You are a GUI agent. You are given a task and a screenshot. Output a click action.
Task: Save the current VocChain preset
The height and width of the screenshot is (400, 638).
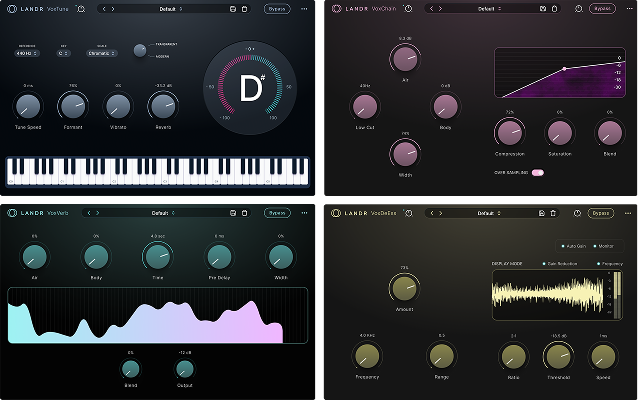pos(543,9)
